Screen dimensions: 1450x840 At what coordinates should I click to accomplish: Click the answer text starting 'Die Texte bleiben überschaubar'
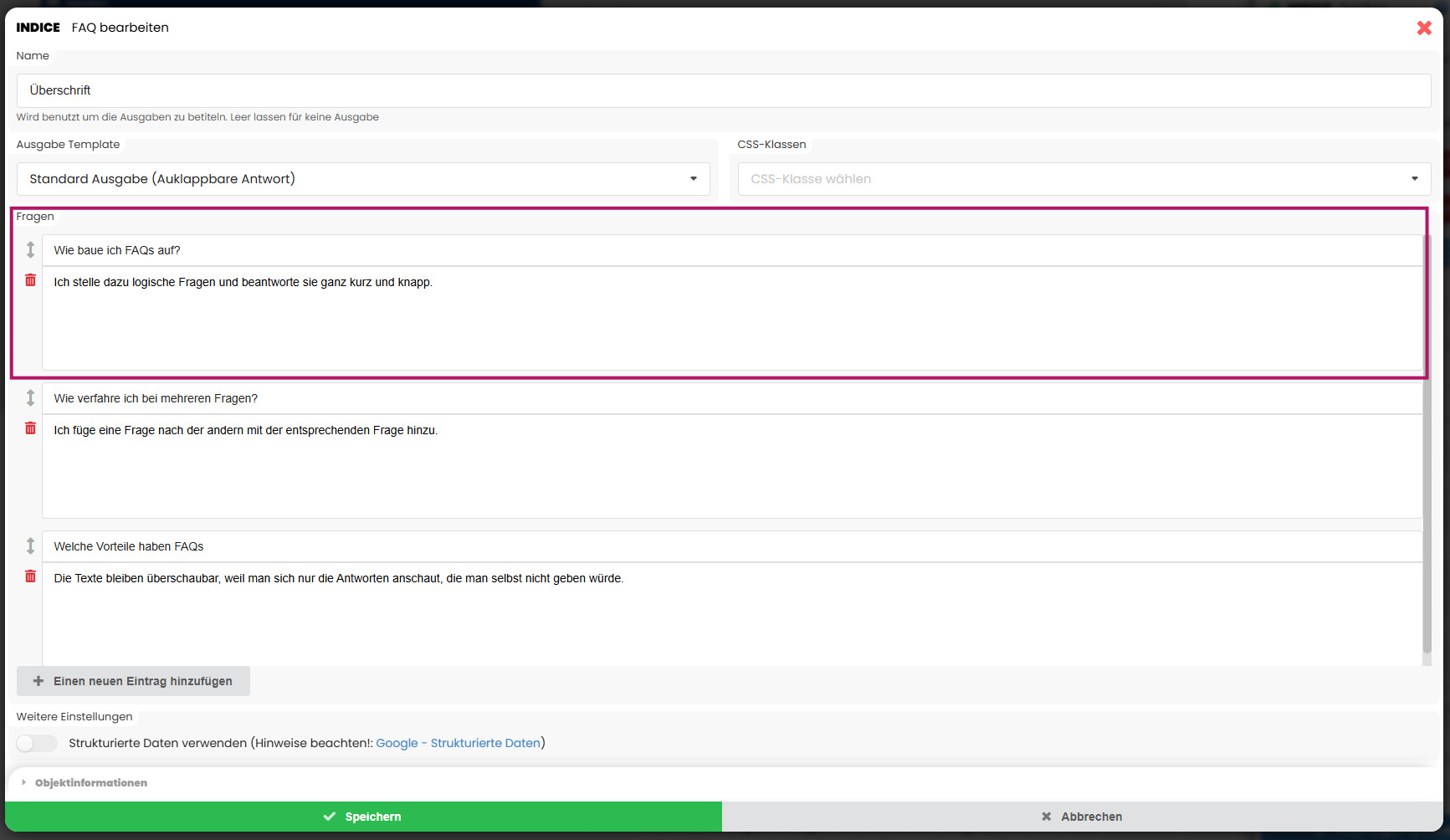coord(339,578)
